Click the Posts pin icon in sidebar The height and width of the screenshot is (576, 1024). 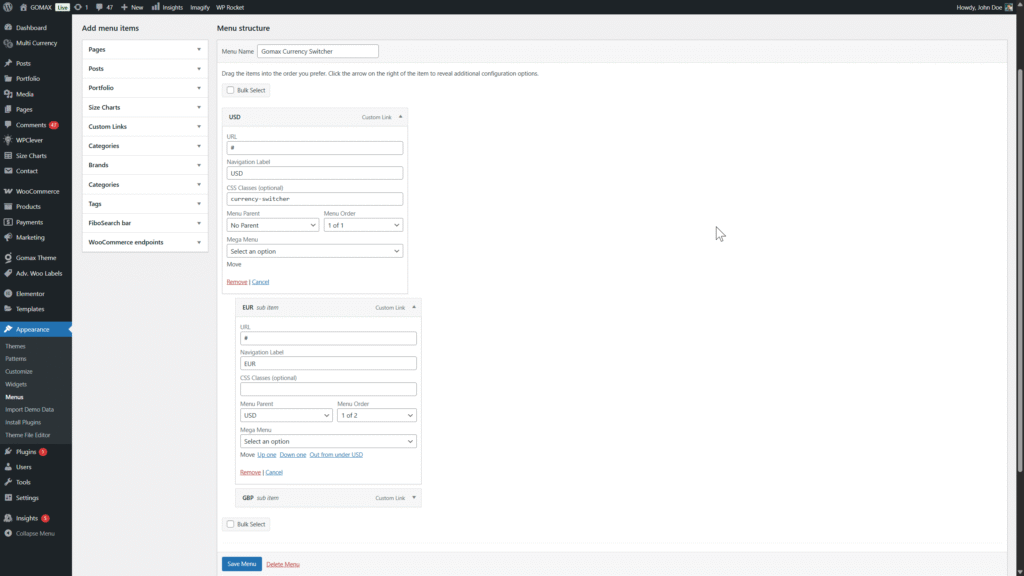point(8,63)
